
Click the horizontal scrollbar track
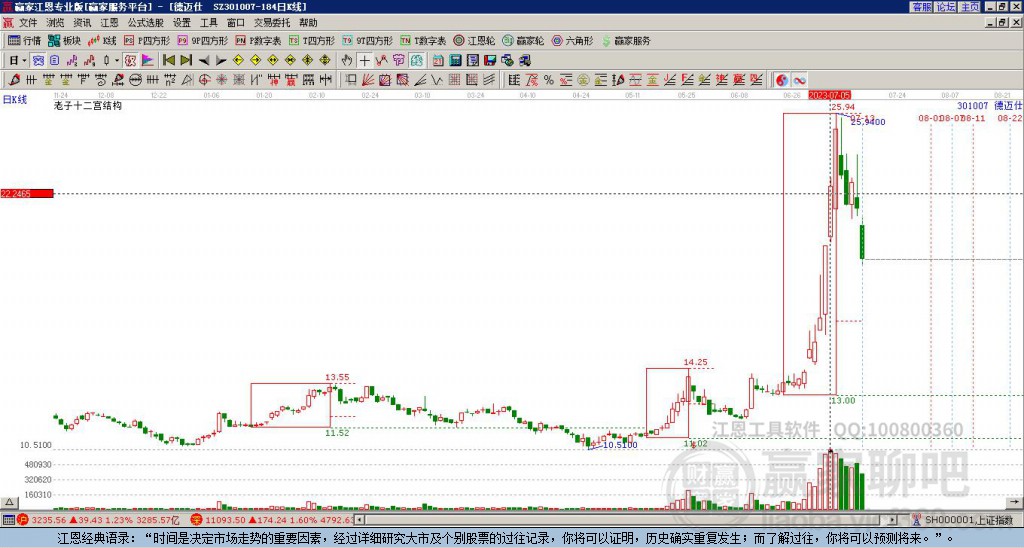click(626, 520)
